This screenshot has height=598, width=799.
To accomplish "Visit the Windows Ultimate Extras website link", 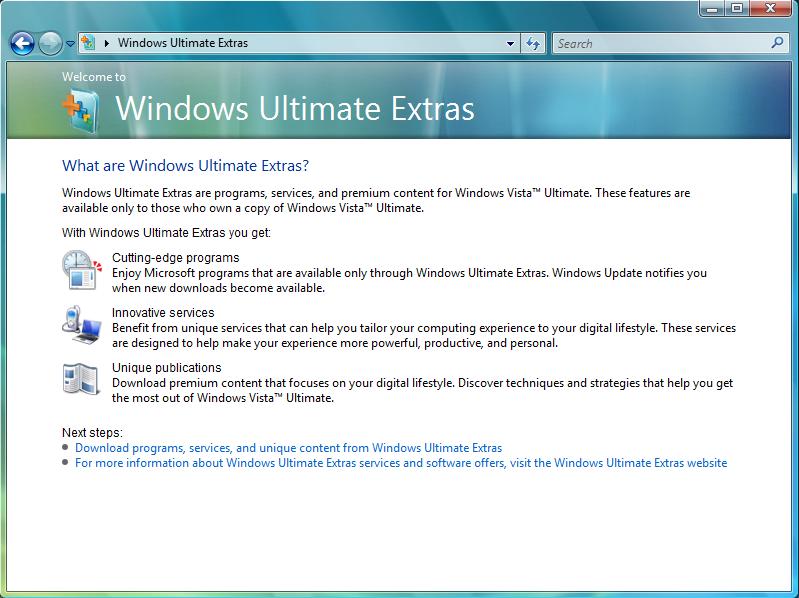I will click(x=401, y=463).
